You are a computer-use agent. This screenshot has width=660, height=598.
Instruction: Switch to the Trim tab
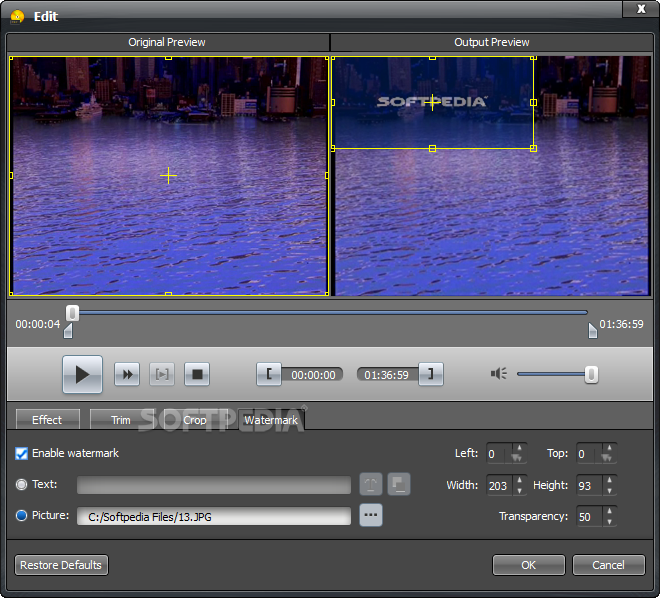click(x=121, y=420)
